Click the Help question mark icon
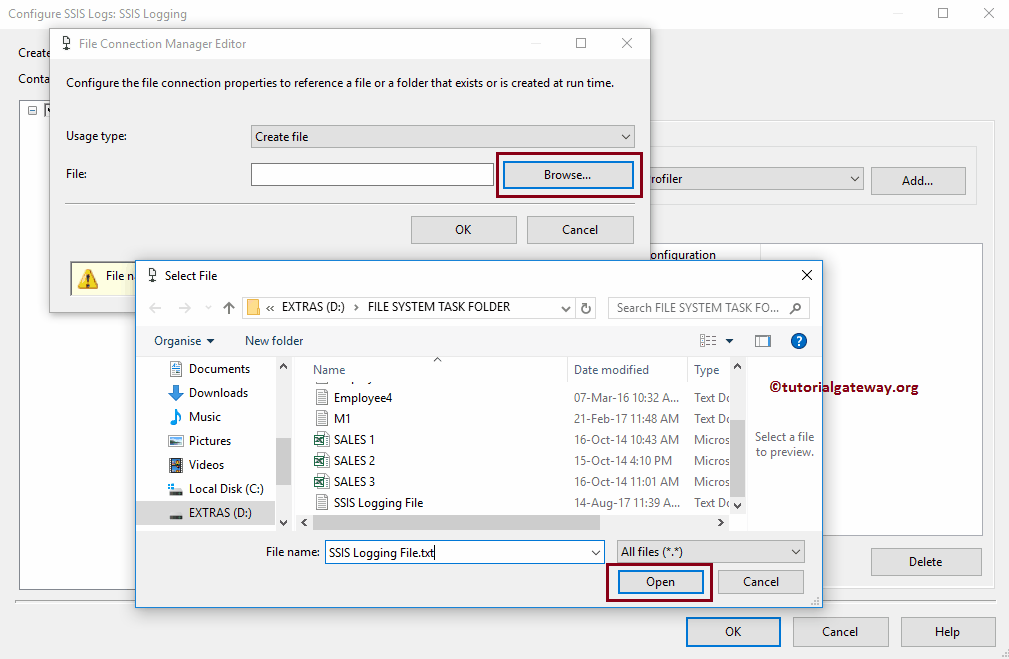 (x=797, y=340)
